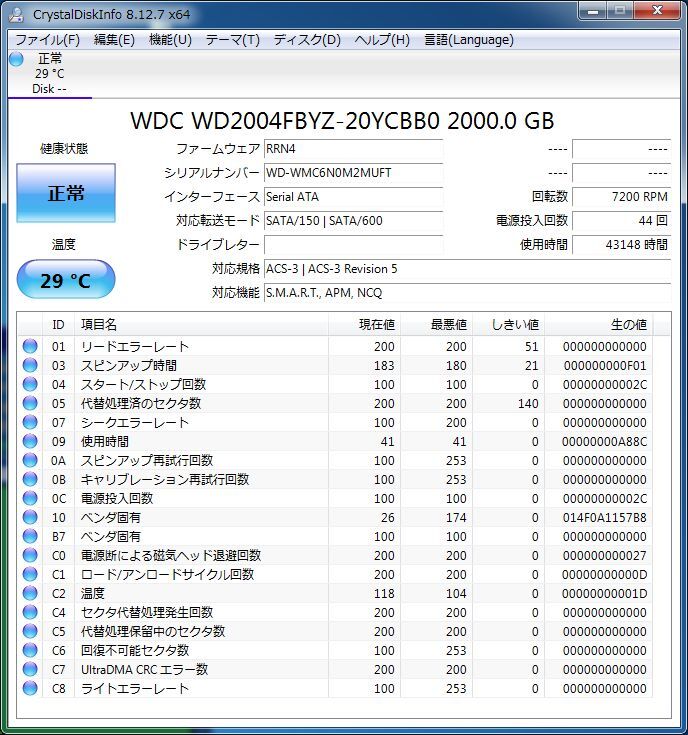The width and height of the screenshot is (688, 735).
Task: Click status orb for C7 UltraDMA CRC エラー数
Action: pyautogui.click(x=30, y=669)
